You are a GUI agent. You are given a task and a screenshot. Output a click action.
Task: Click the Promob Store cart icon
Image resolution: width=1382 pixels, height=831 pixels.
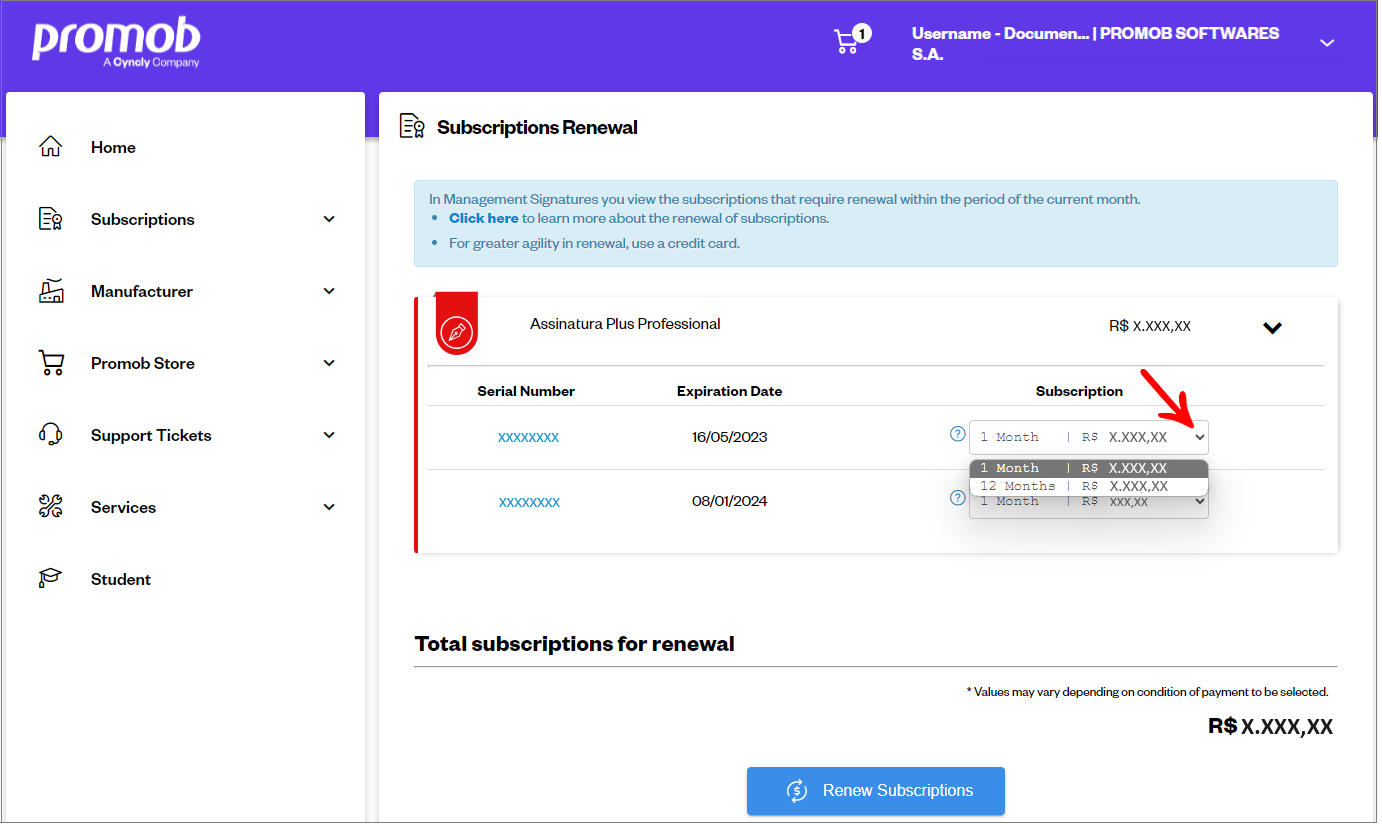click(x=51, y=363)
